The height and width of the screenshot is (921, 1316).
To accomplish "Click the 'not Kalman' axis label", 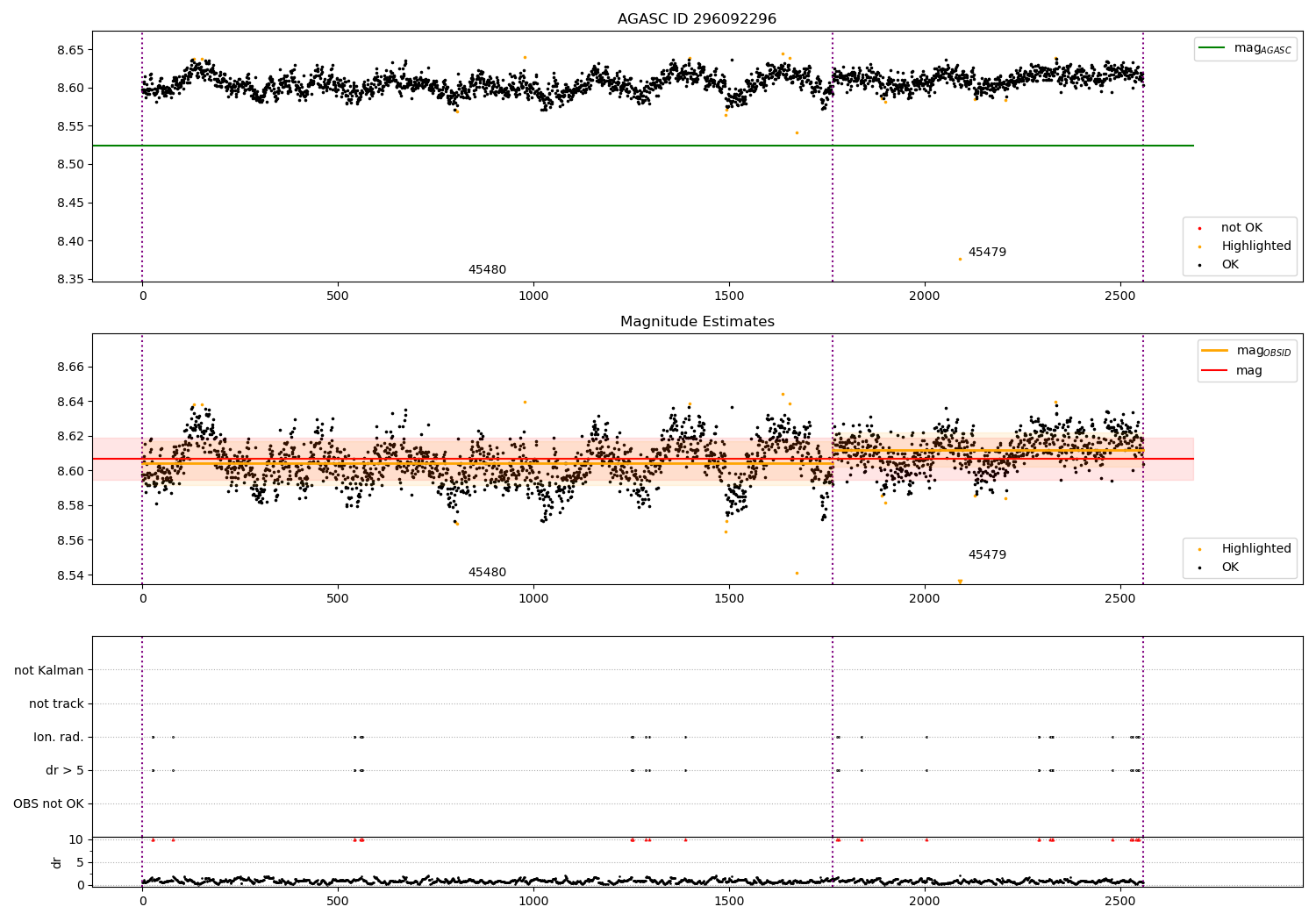I will [49, 671].
